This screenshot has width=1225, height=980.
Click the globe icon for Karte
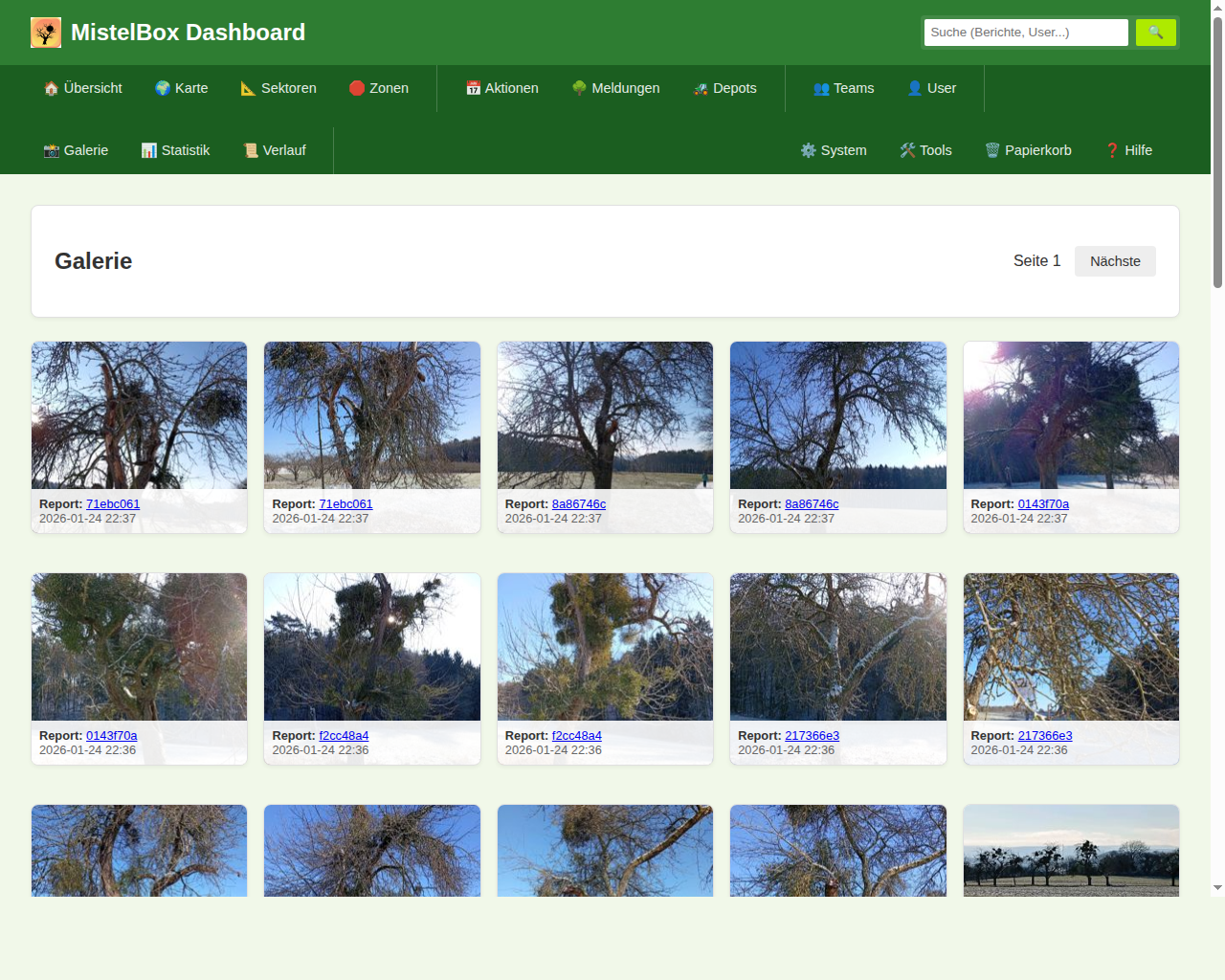pyautogui.click(x=163, y=88)
